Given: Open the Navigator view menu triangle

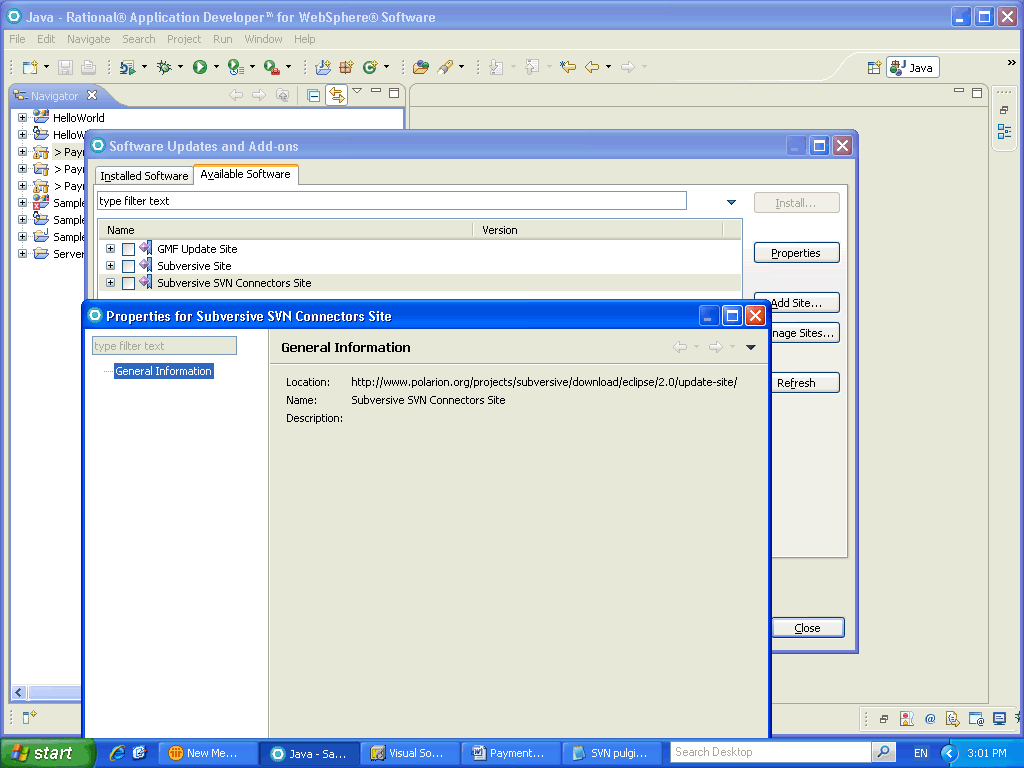Looking at the screenshot, I should [x=357, y=91].
